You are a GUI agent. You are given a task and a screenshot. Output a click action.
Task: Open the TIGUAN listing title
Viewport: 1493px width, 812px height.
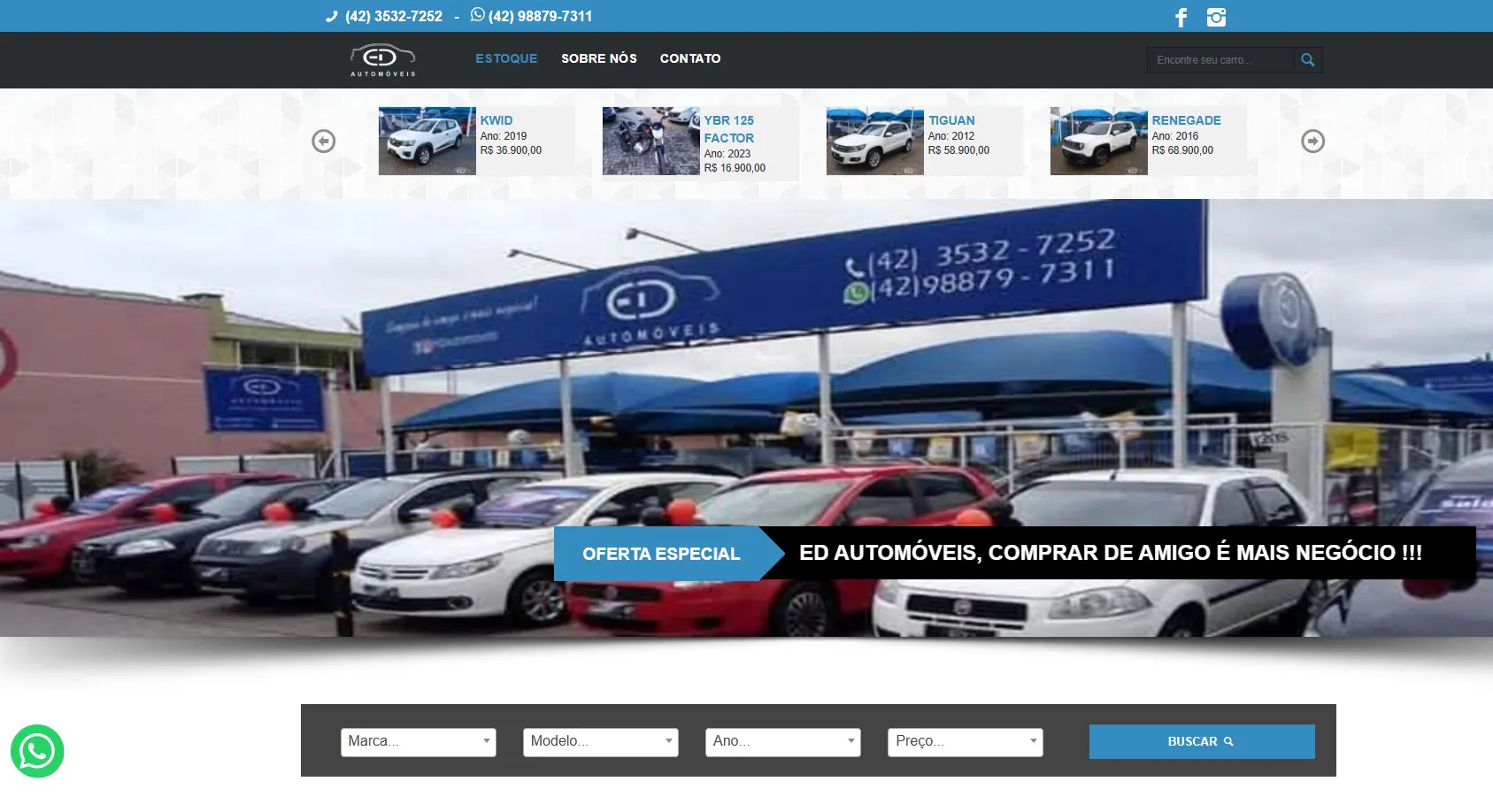click(951, 120)
